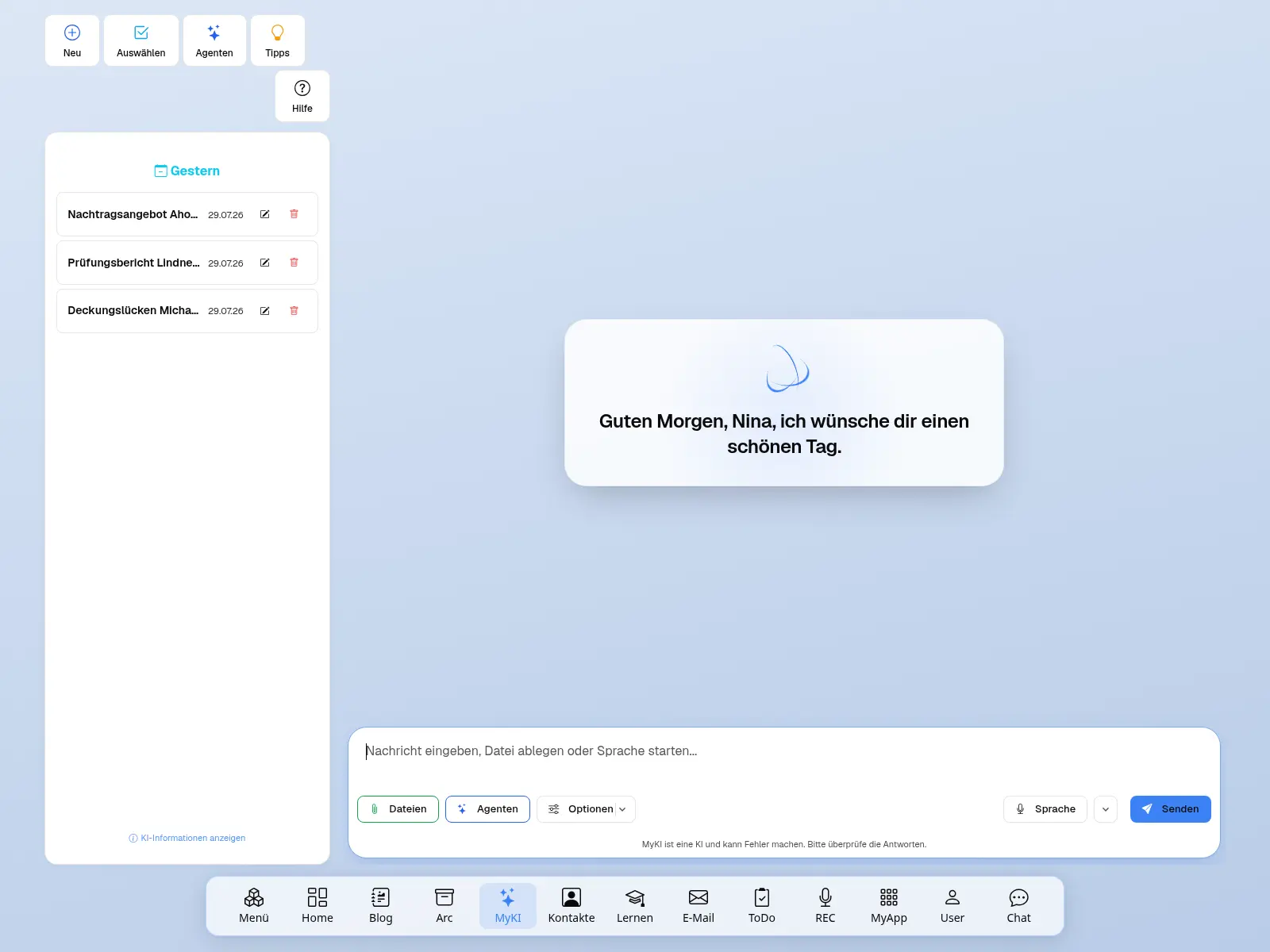This screenshot has width=1270, height=952.
Task: Open Kontakte in the dock
Action: [x=571, y=906]
